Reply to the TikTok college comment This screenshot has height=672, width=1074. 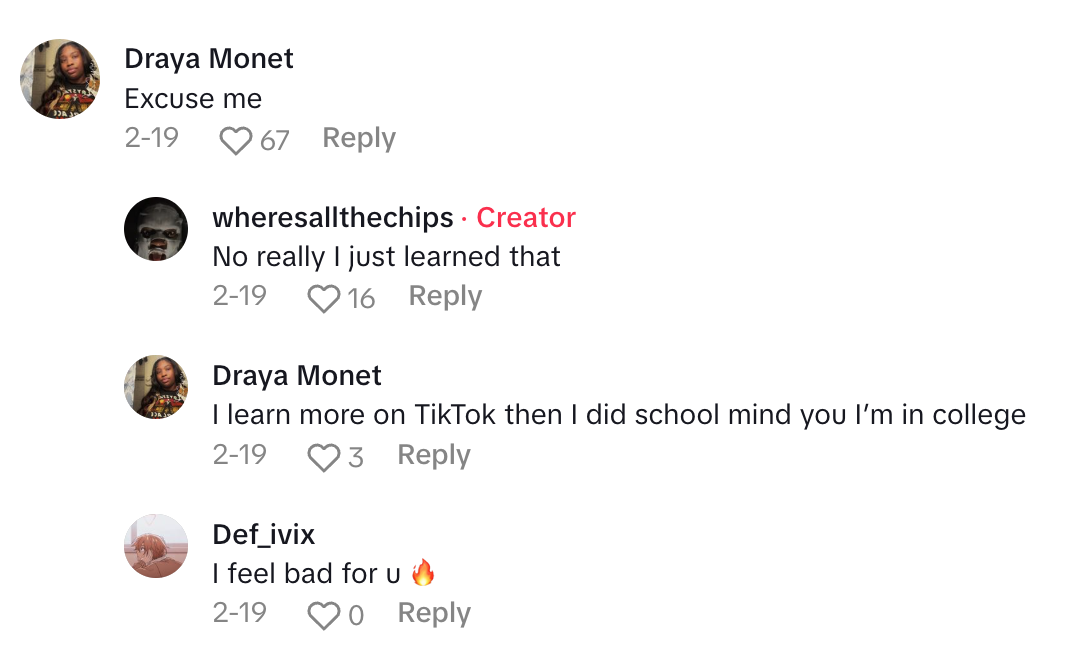(x=433, y=455)
